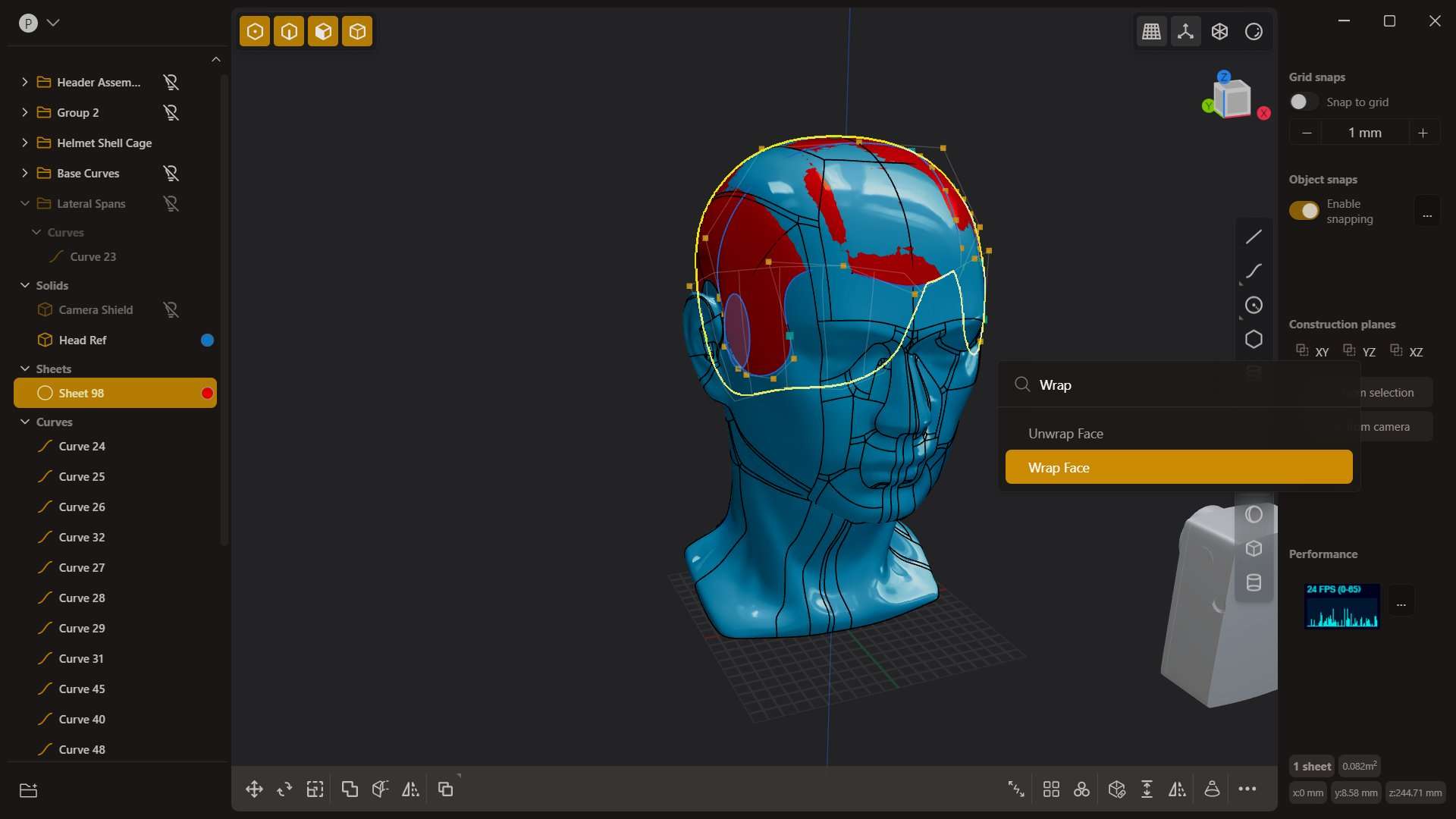Click the view orientation cube
Viewport: 1456px width, 819px height.
click(1234, 98)
